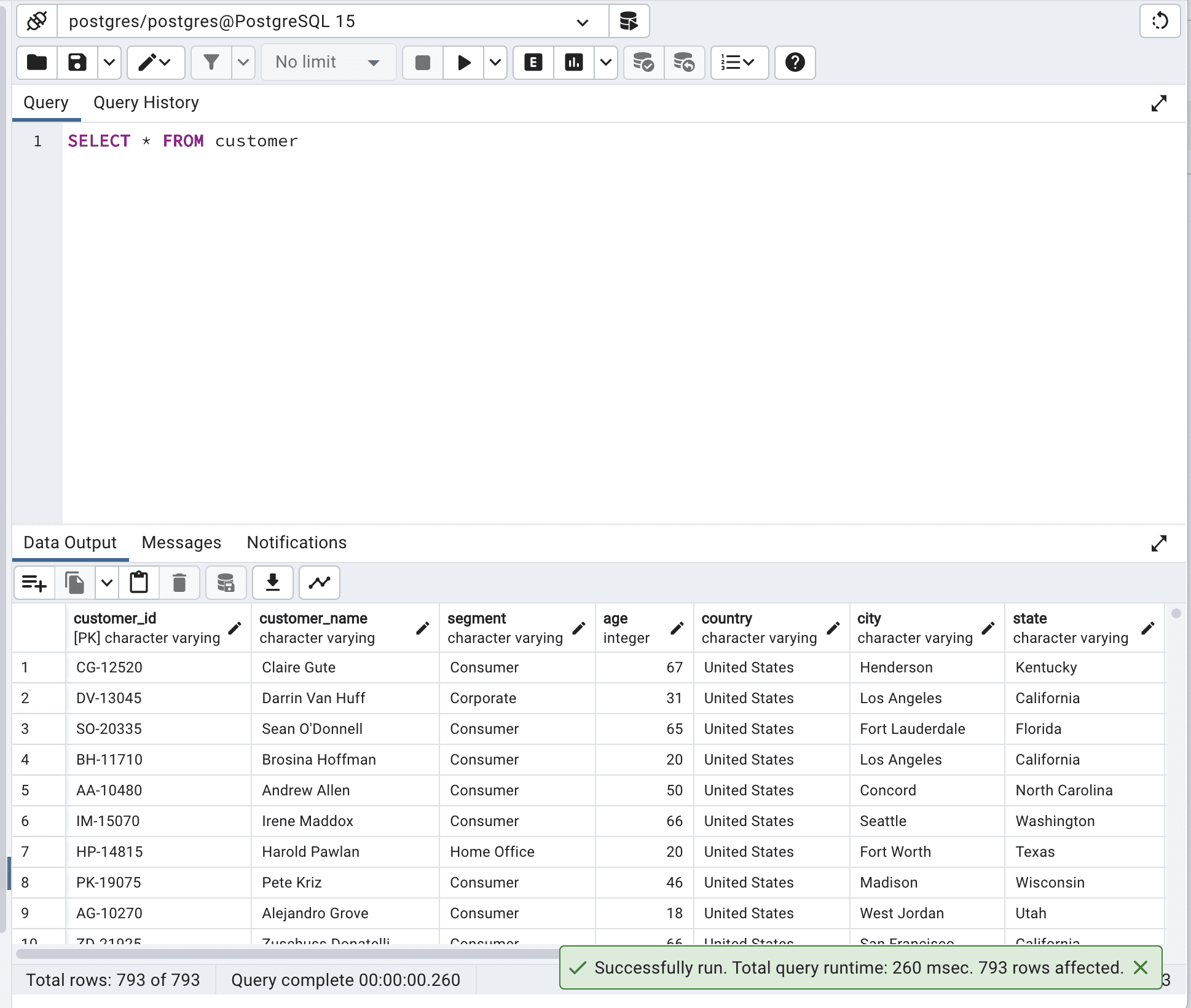This screenshot has height=1008, width=1191.
Task: Delete the selected rows icon
Action: tap(179, 583)
